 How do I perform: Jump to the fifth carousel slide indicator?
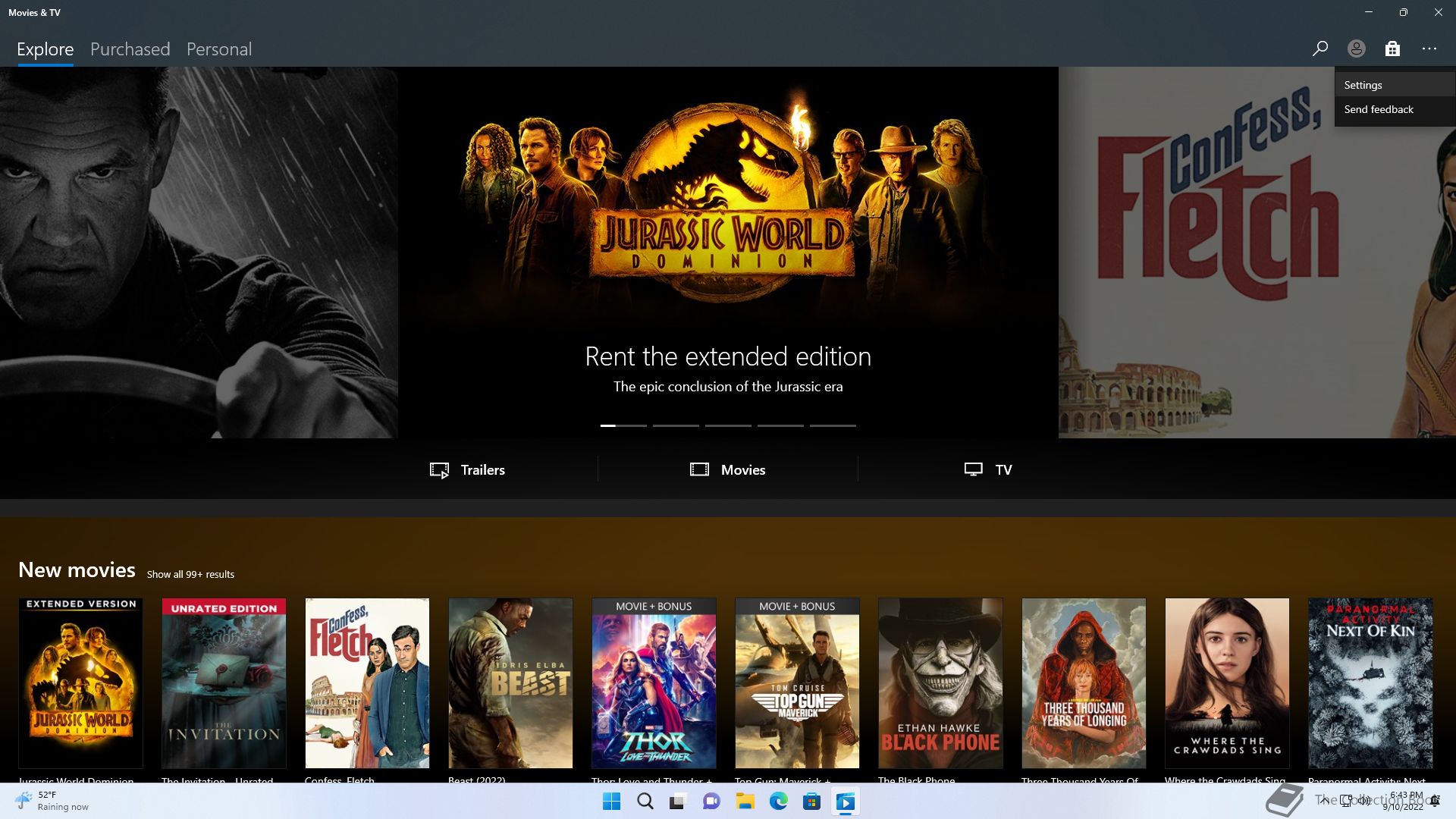pyautogui.click(x=833, y=425)
